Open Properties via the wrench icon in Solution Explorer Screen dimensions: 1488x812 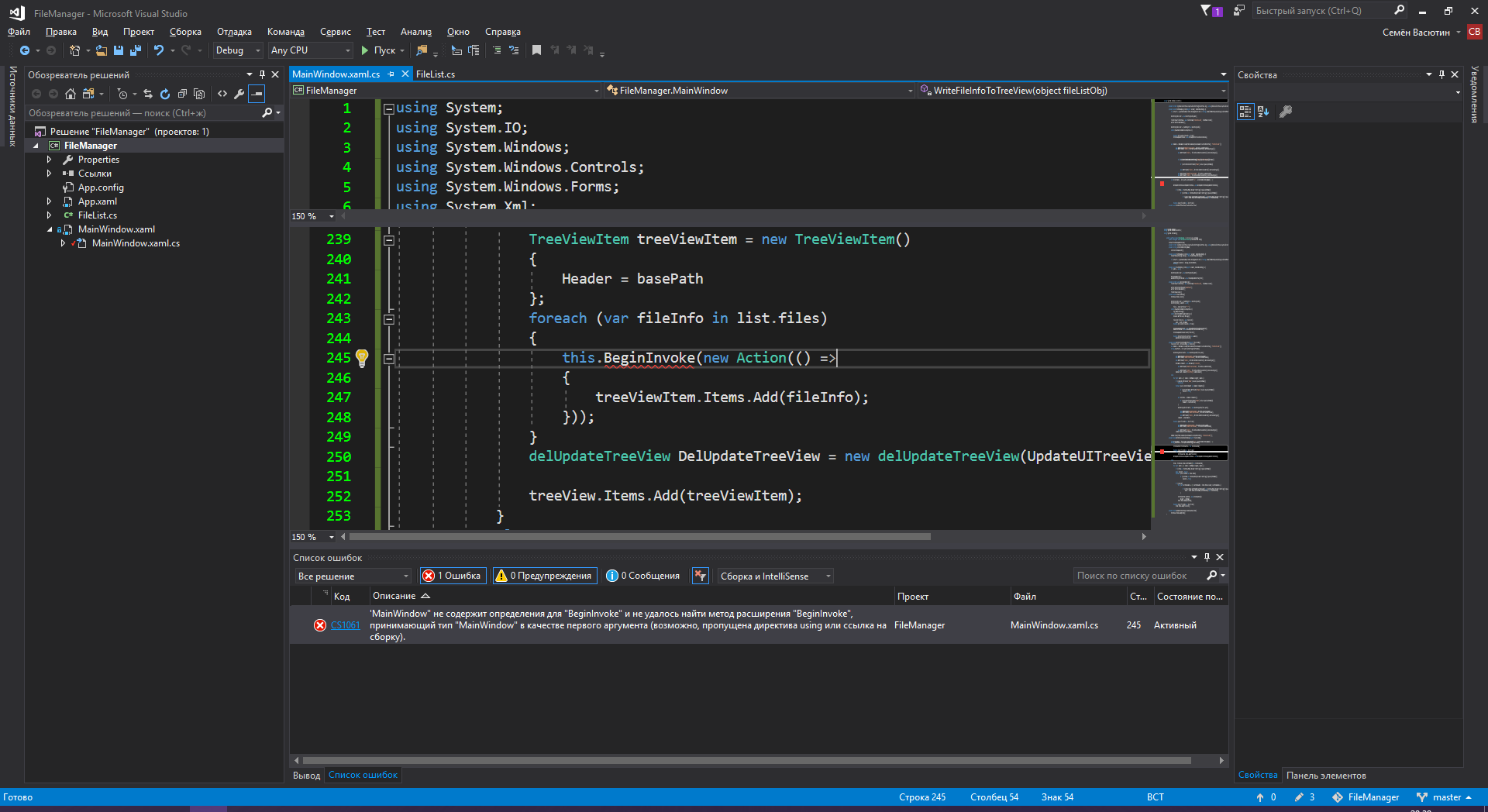(239, 94)
